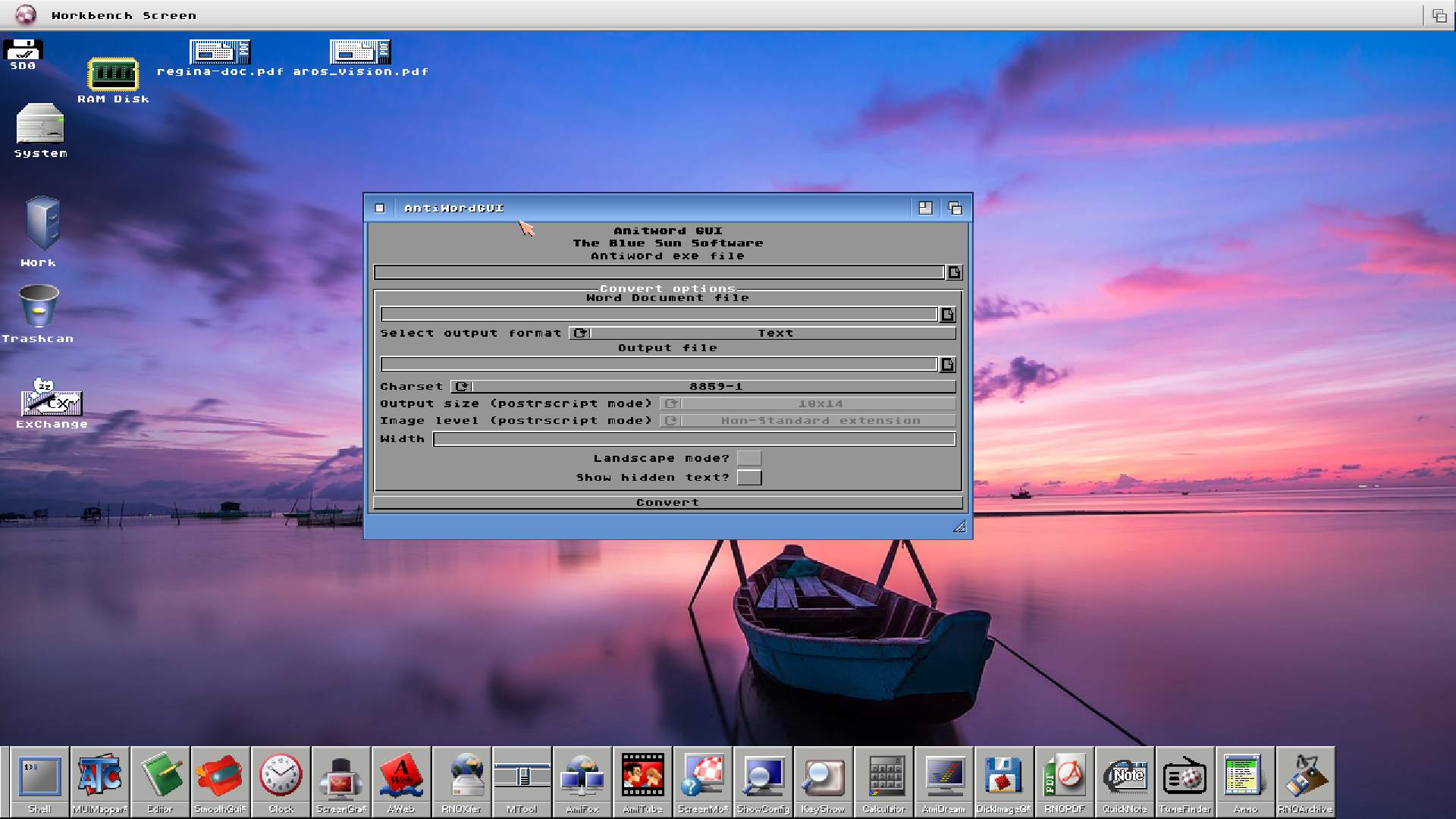Image resolution: width=1456 pixels, height=819 pixels.
Task: Enable Landscape mode checkbox
Action: tap(748, 457)
